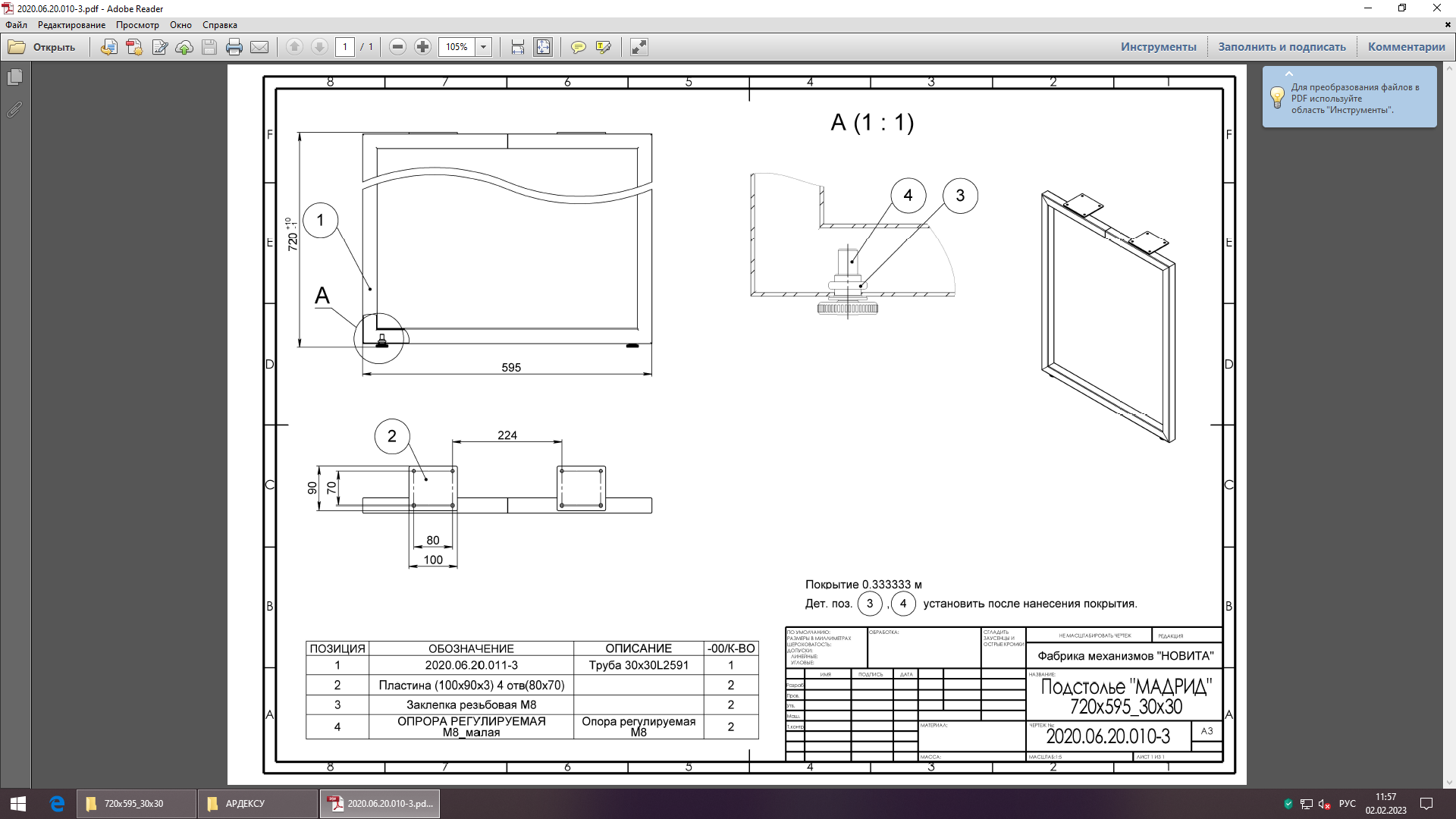Go to next page arrow
Image resolution: width=1456 pixels, height=819 pixels.
[x=319, y=47]
